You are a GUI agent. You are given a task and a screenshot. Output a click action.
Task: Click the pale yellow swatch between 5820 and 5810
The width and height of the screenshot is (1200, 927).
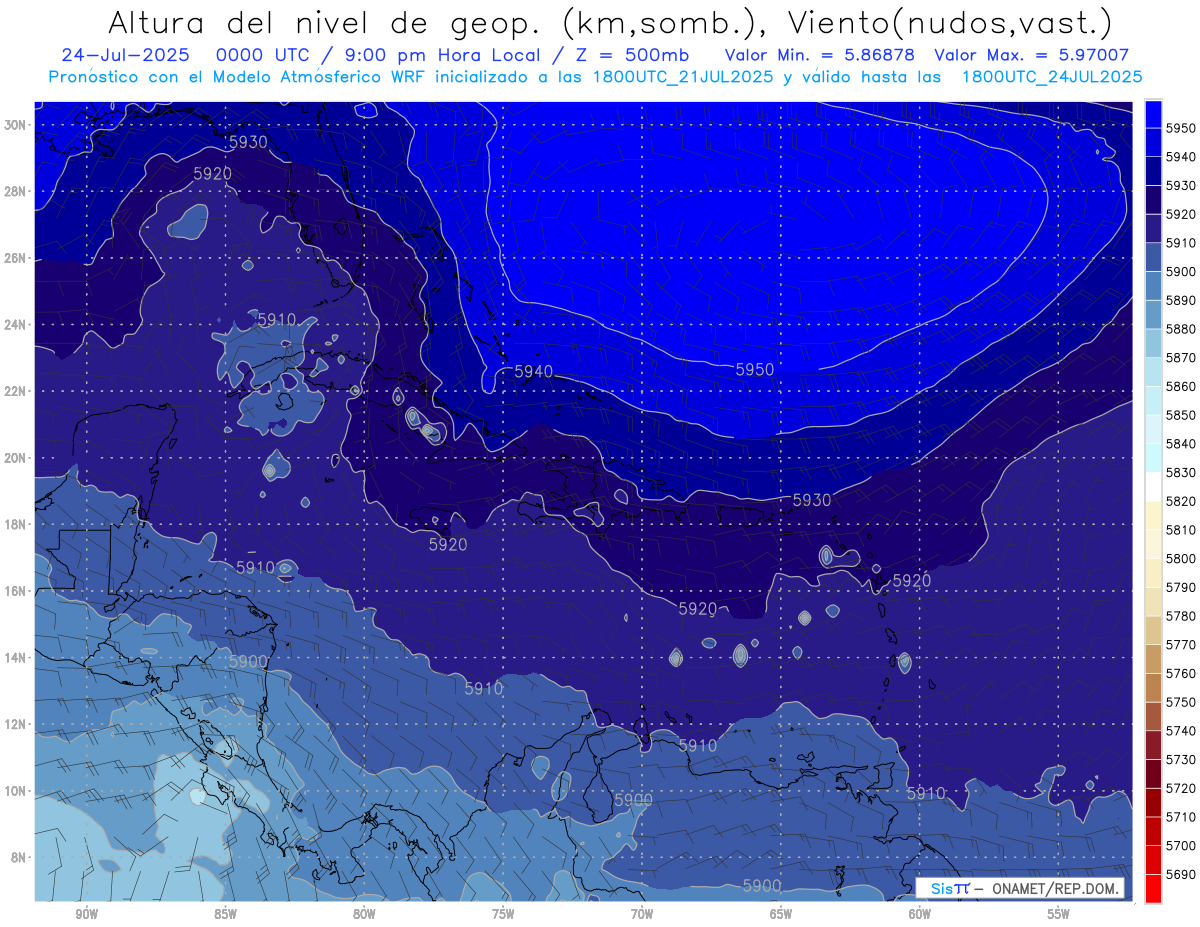click(x=1153, y=515)
